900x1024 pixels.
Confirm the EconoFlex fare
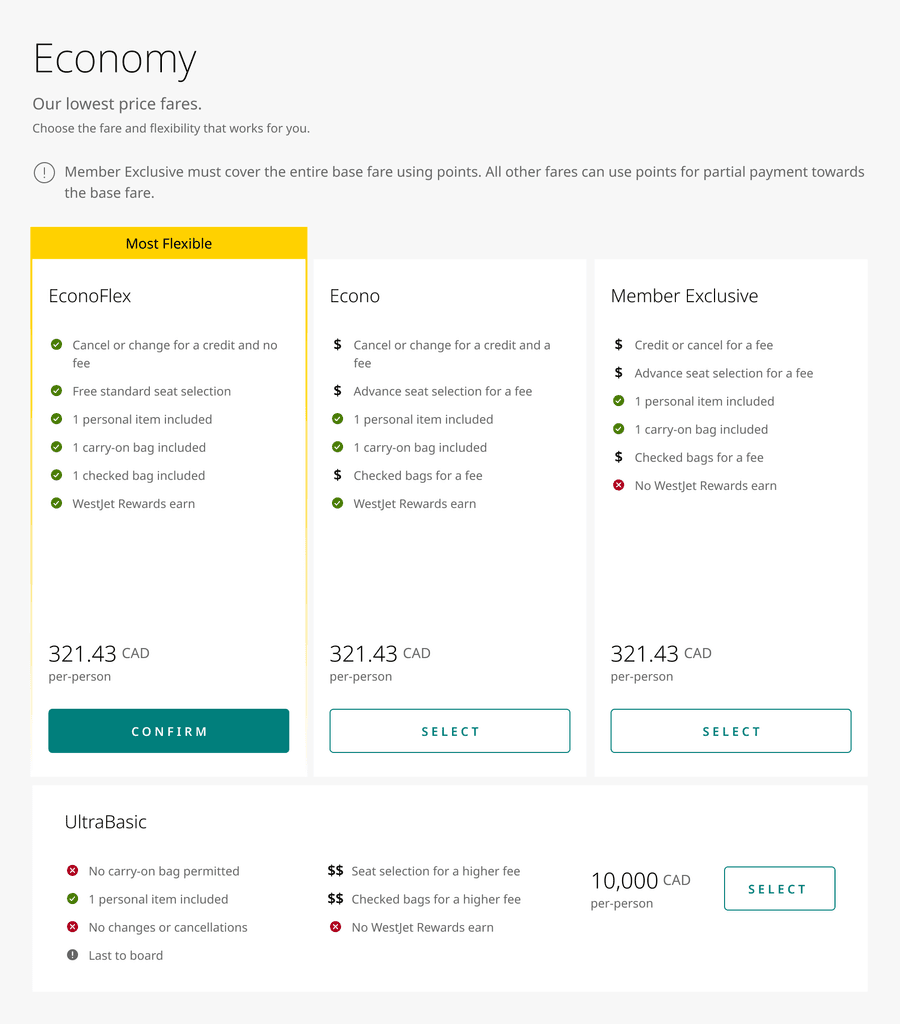coord(169,731)
